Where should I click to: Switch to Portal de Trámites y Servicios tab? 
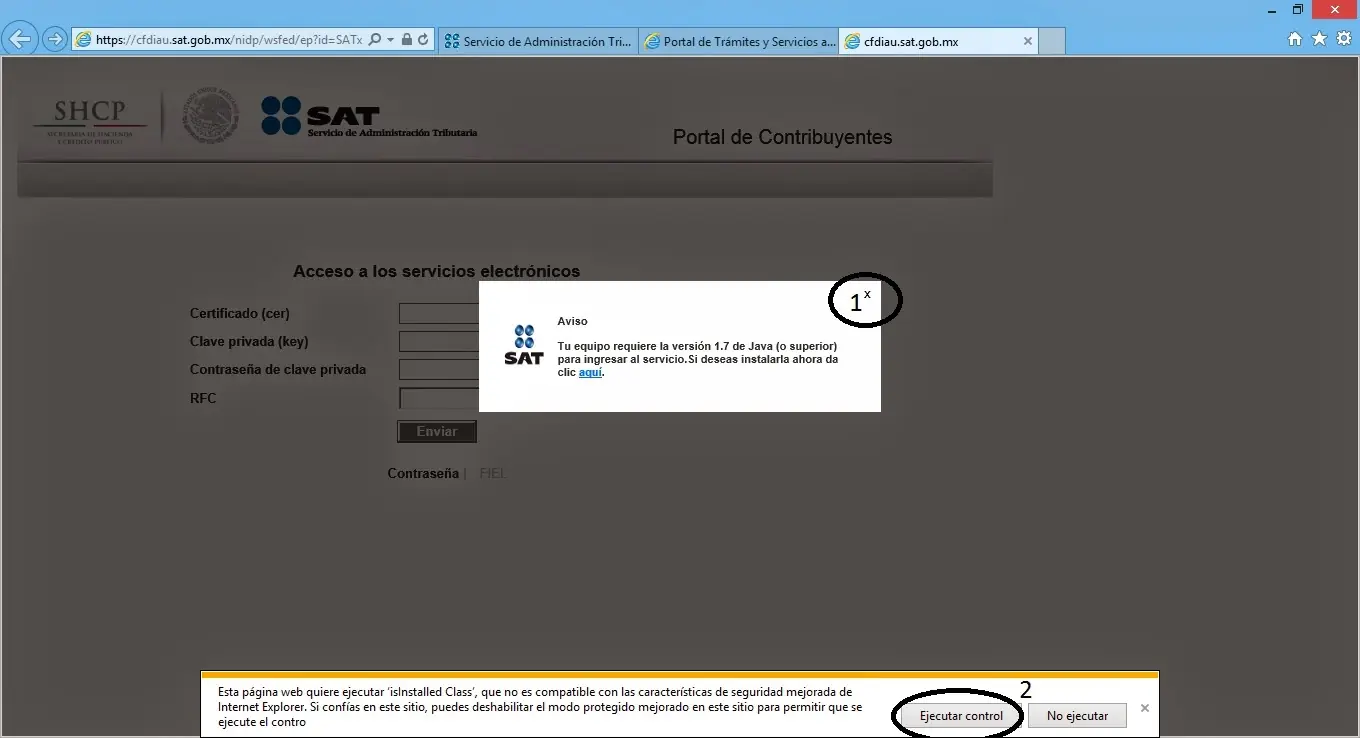[x=739, y=41]
